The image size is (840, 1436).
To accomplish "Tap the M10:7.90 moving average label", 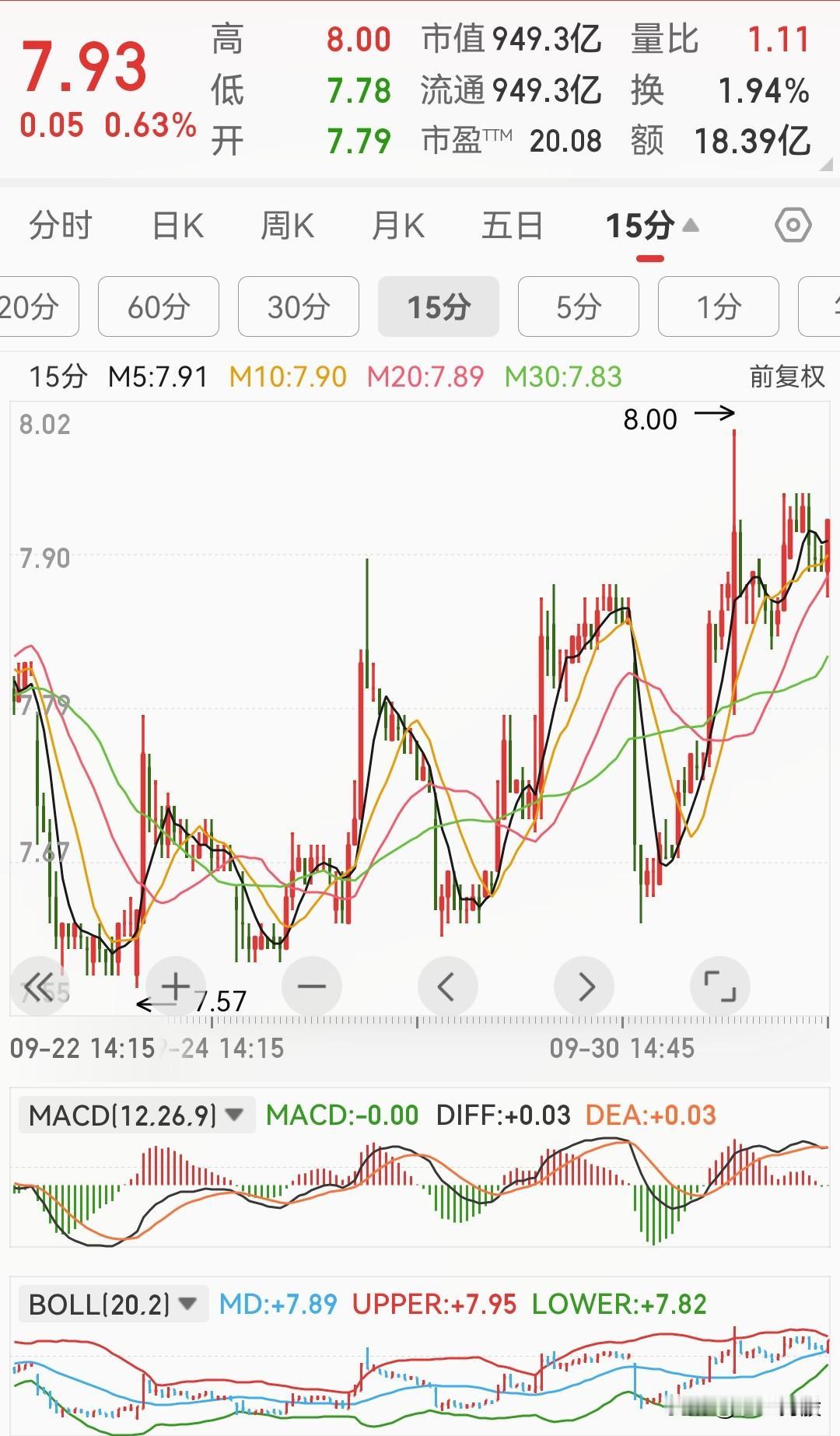I will (288, 377).
